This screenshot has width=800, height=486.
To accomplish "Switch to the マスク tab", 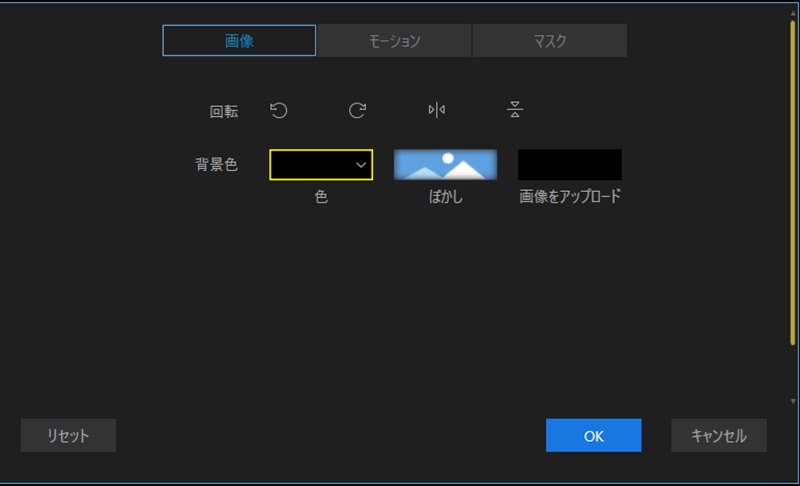I will (x=549, y=40).
